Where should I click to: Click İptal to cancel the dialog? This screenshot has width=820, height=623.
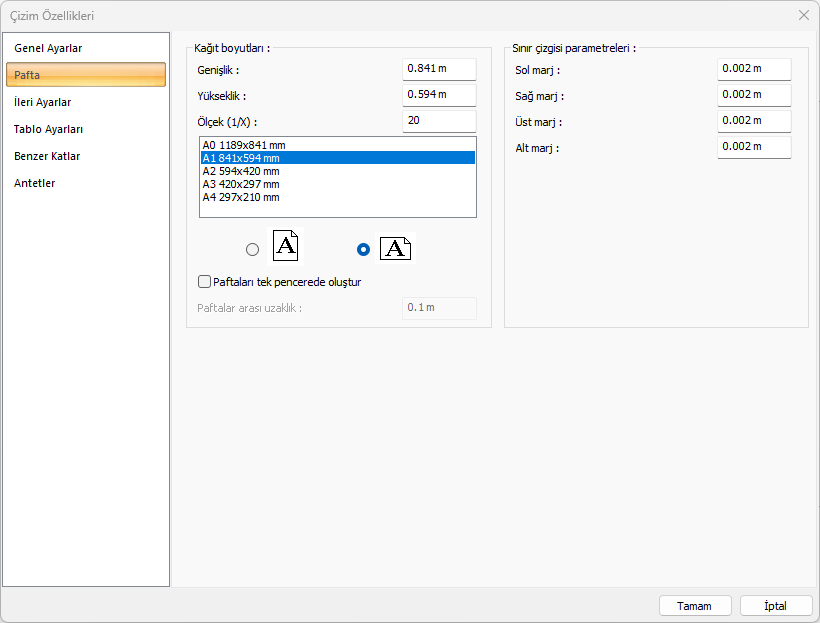[775, 606]
